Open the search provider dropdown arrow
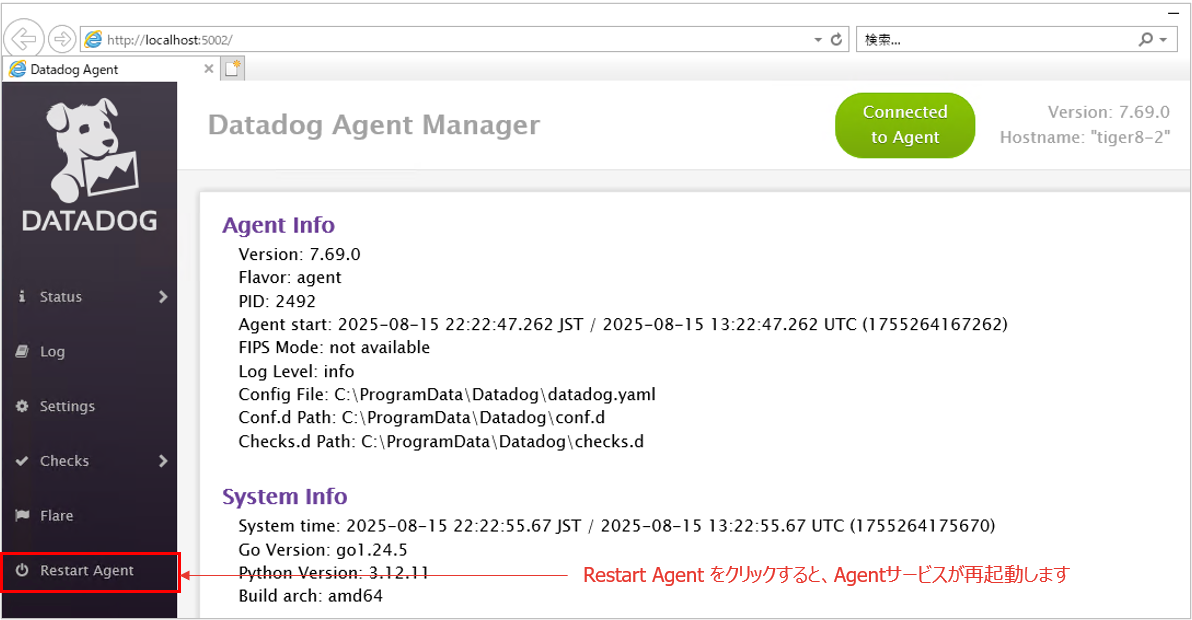 pyautogui.click(x=1163, y=40)
